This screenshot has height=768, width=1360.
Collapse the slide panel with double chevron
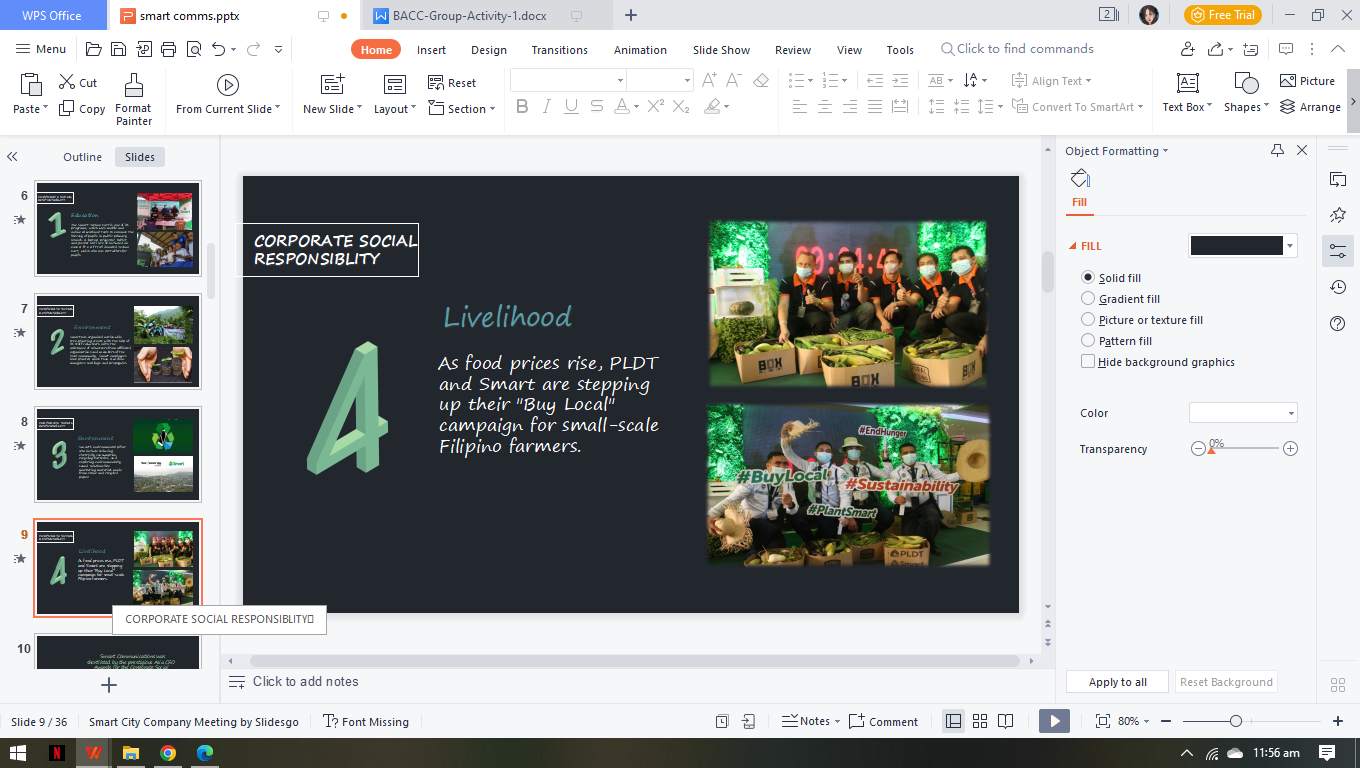pos(12,157)
